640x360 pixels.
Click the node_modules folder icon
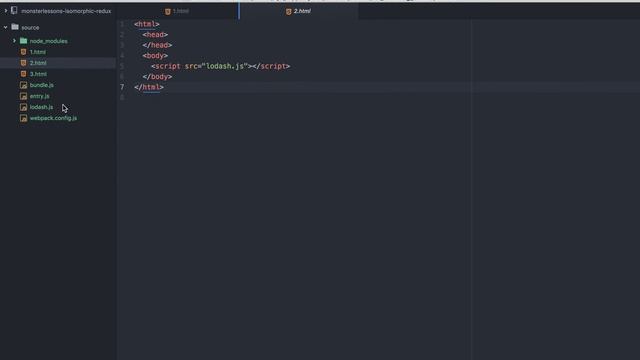24,41
